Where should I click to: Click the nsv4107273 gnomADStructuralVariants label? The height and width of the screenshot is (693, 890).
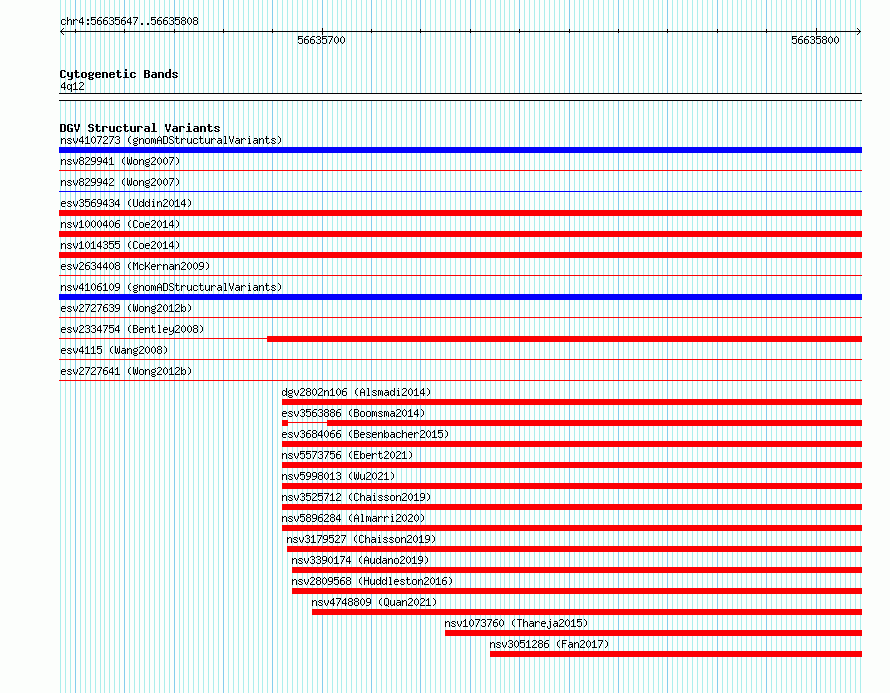[171, 140]
